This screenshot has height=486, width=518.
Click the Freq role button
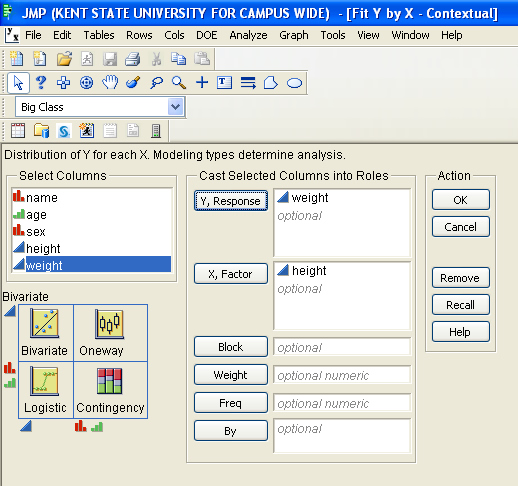(x=231, y=403)
